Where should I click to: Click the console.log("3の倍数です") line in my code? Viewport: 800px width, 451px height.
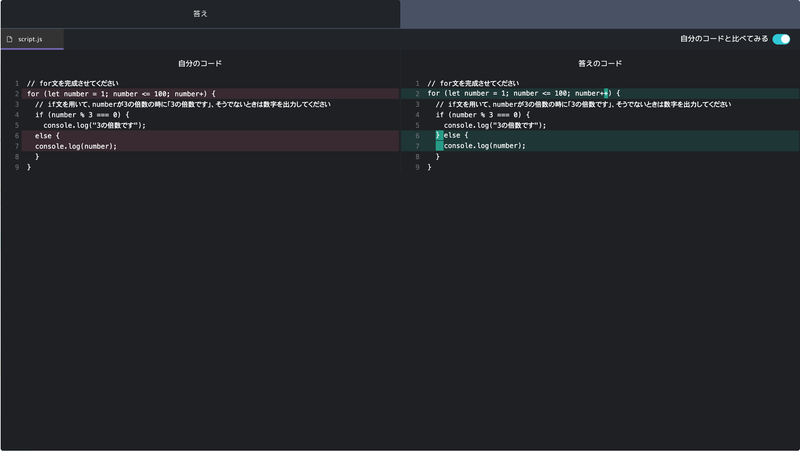pyautogui.click(x=94, y=125)
